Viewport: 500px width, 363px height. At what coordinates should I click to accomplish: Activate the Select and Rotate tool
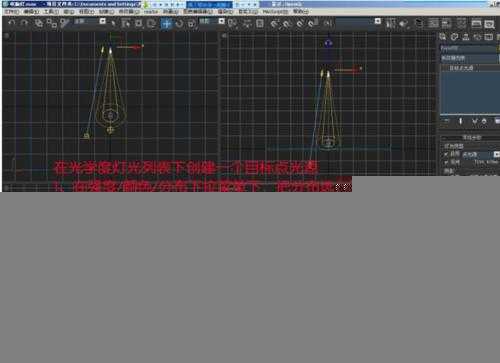coord(179,23)
